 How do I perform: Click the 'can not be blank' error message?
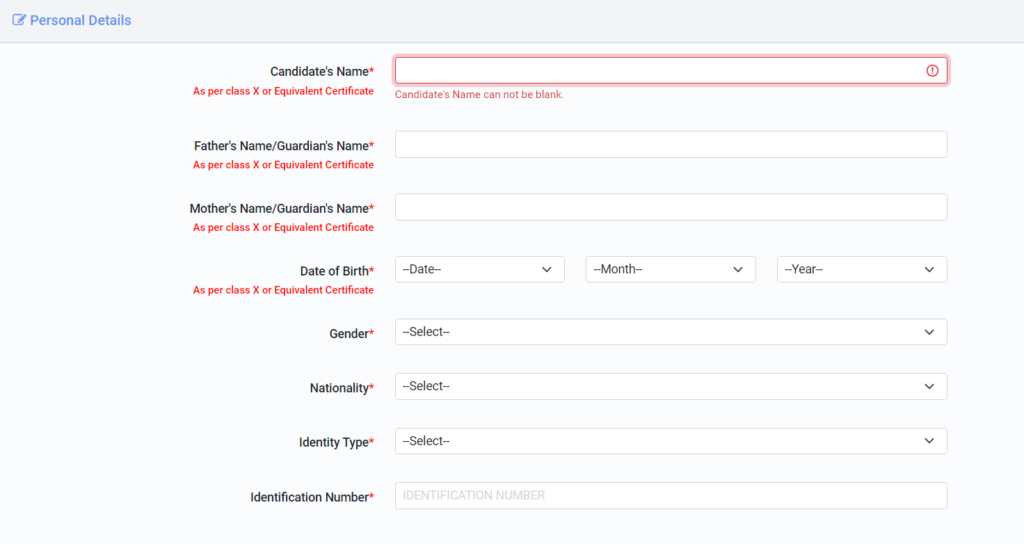click(x=479, y=95)
